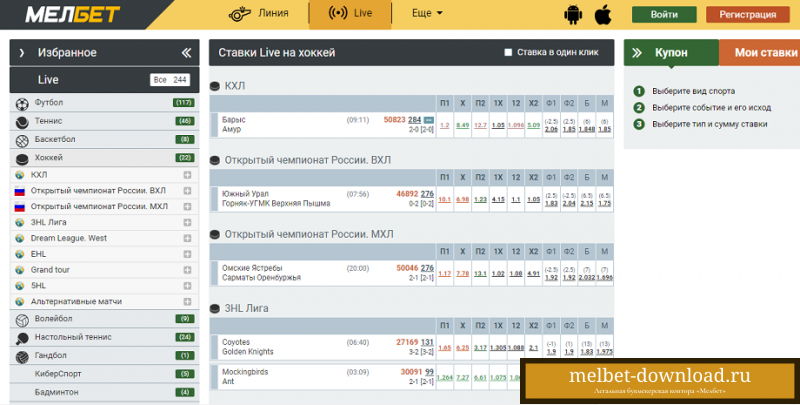Open Coyotes – Golden Knights match
This screenshot has height=405, width=800.
(x=247, y=347)
